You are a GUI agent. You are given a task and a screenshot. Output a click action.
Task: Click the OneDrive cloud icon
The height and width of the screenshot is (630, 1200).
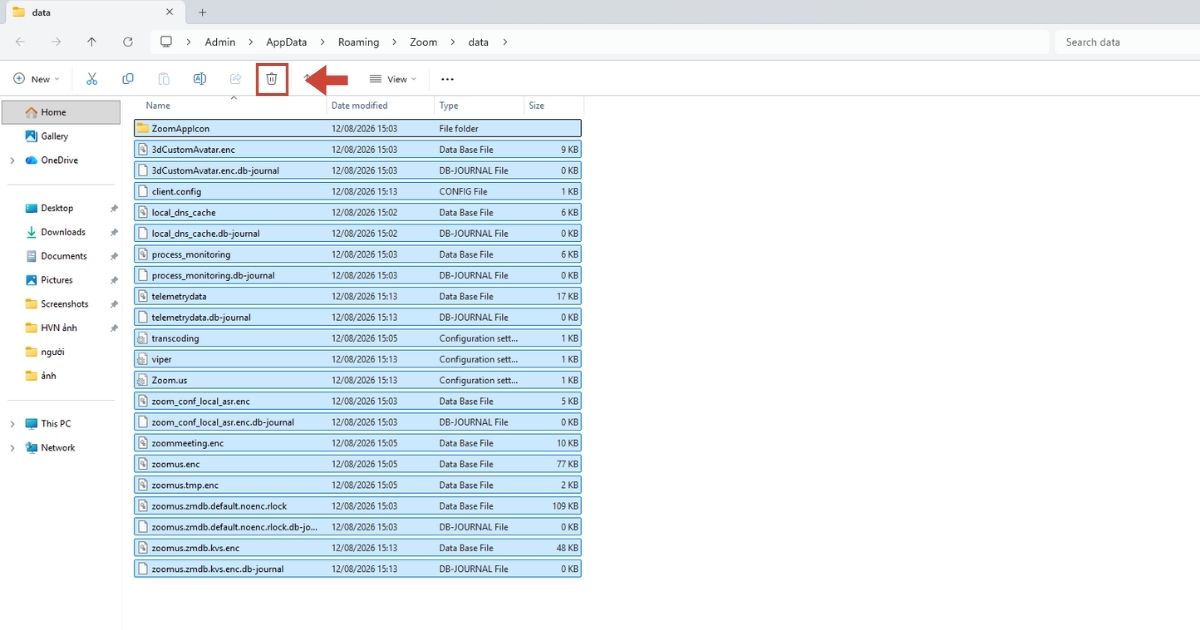click(31, 160)
